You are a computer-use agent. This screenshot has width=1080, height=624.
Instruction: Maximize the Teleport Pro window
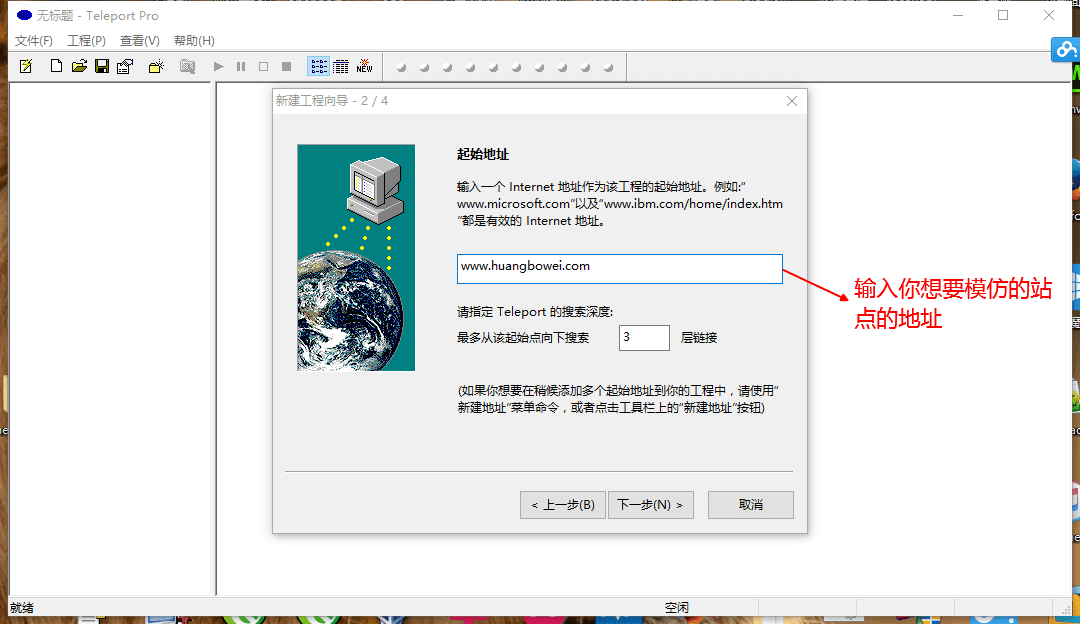[1003, 15]
